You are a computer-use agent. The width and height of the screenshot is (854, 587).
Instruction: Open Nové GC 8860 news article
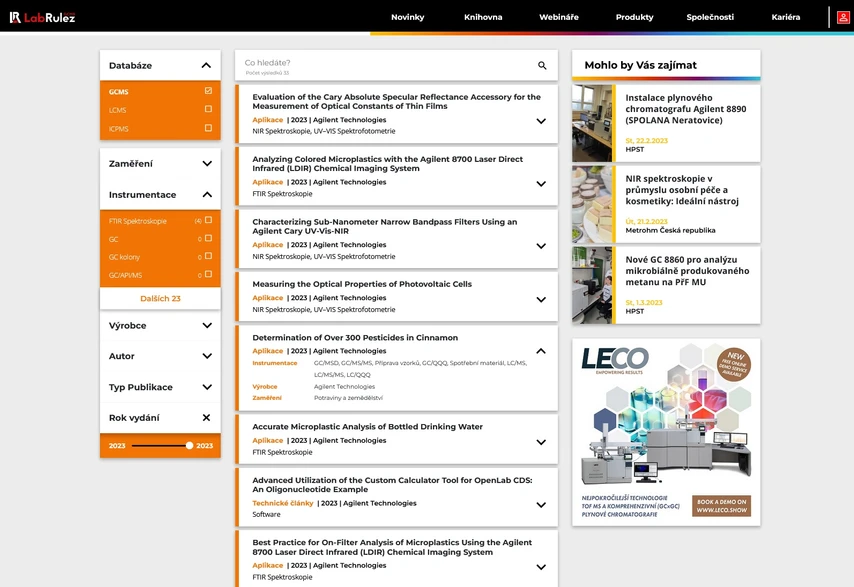pos(687,271)
